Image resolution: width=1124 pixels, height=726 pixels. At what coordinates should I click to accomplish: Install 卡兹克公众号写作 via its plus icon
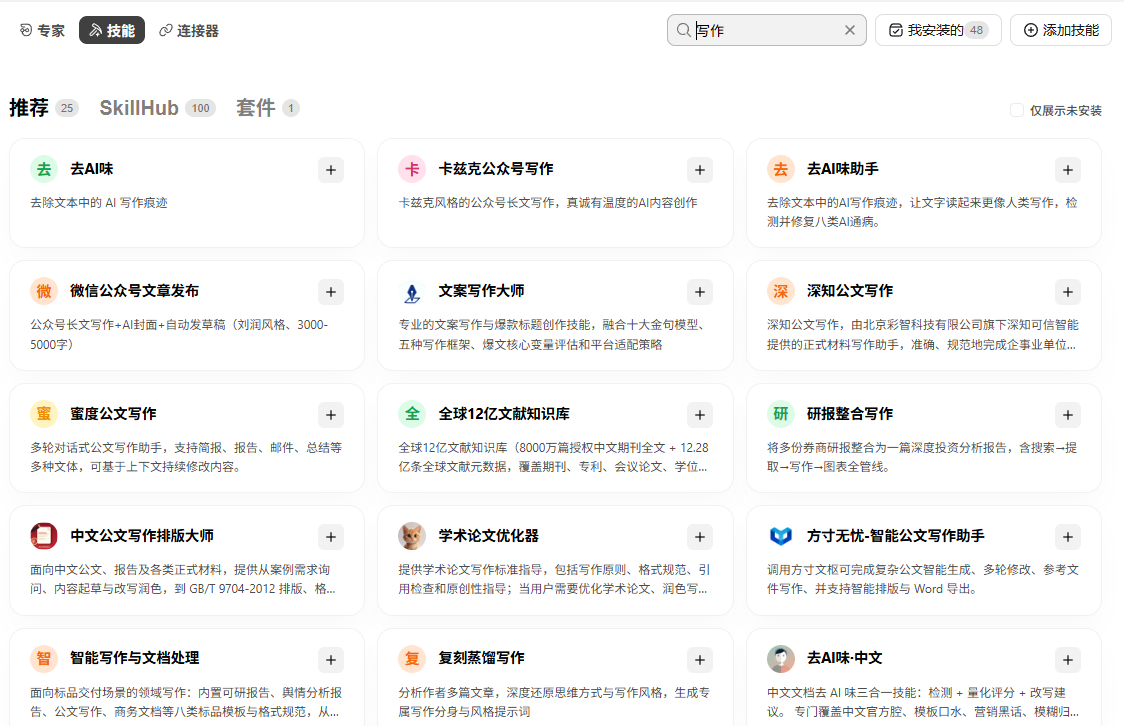[x=700, y=170]
